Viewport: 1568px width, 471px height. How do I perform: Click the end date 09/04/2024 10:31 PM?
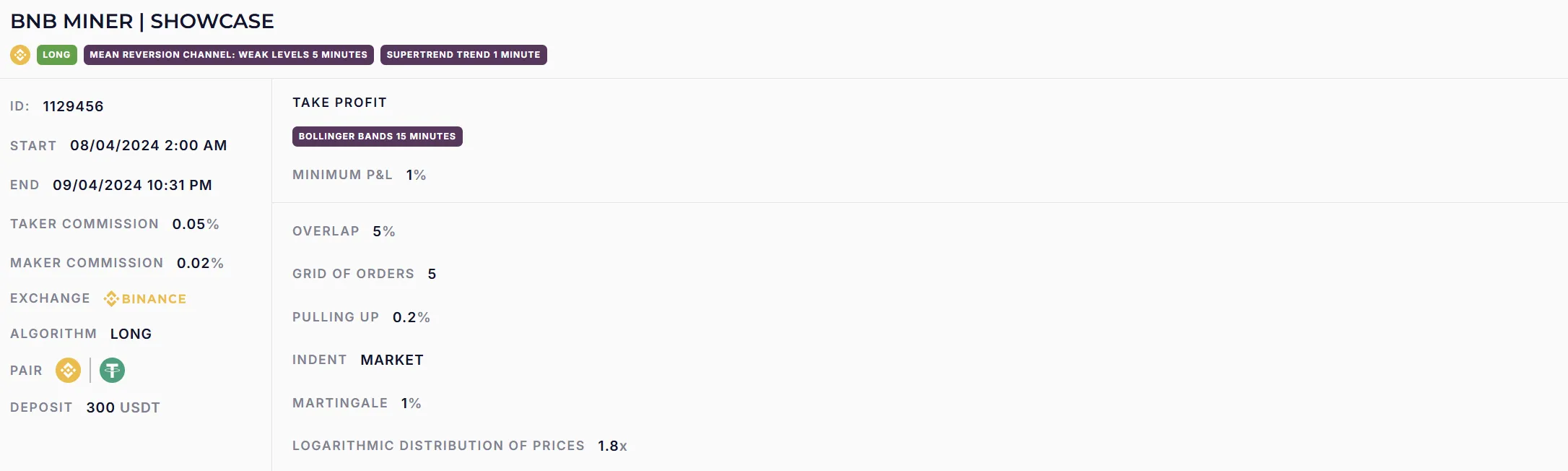pos(132,186)
